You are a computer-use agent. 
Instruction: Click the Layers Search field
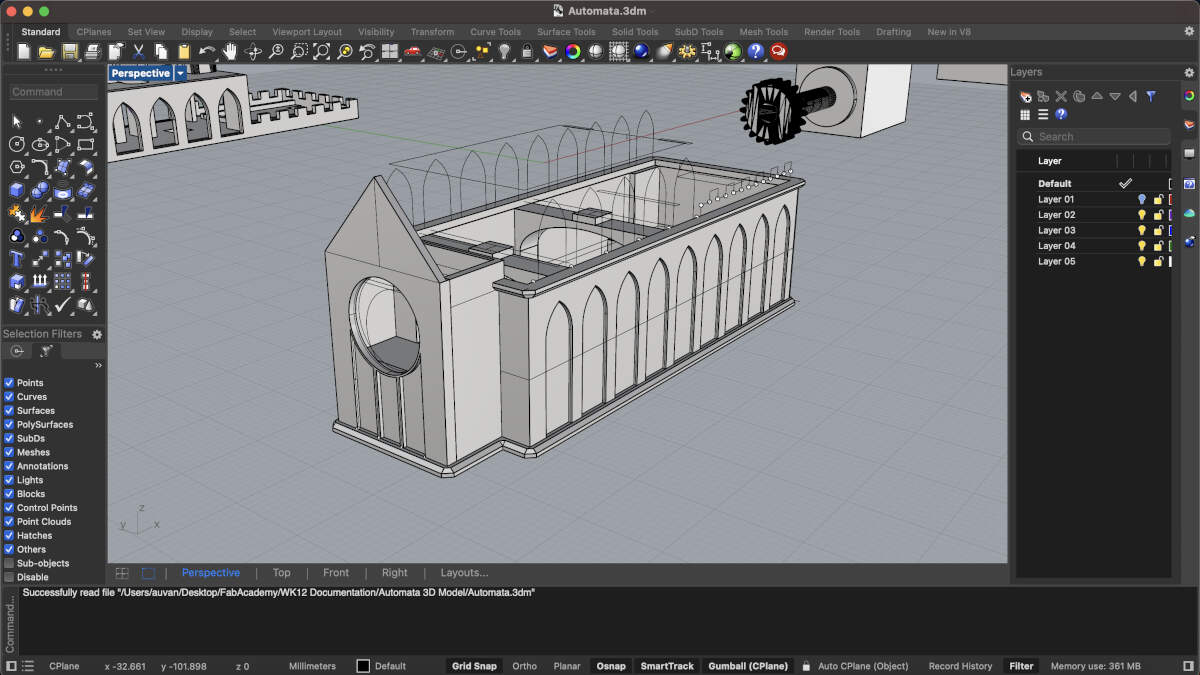[1094, 137]
